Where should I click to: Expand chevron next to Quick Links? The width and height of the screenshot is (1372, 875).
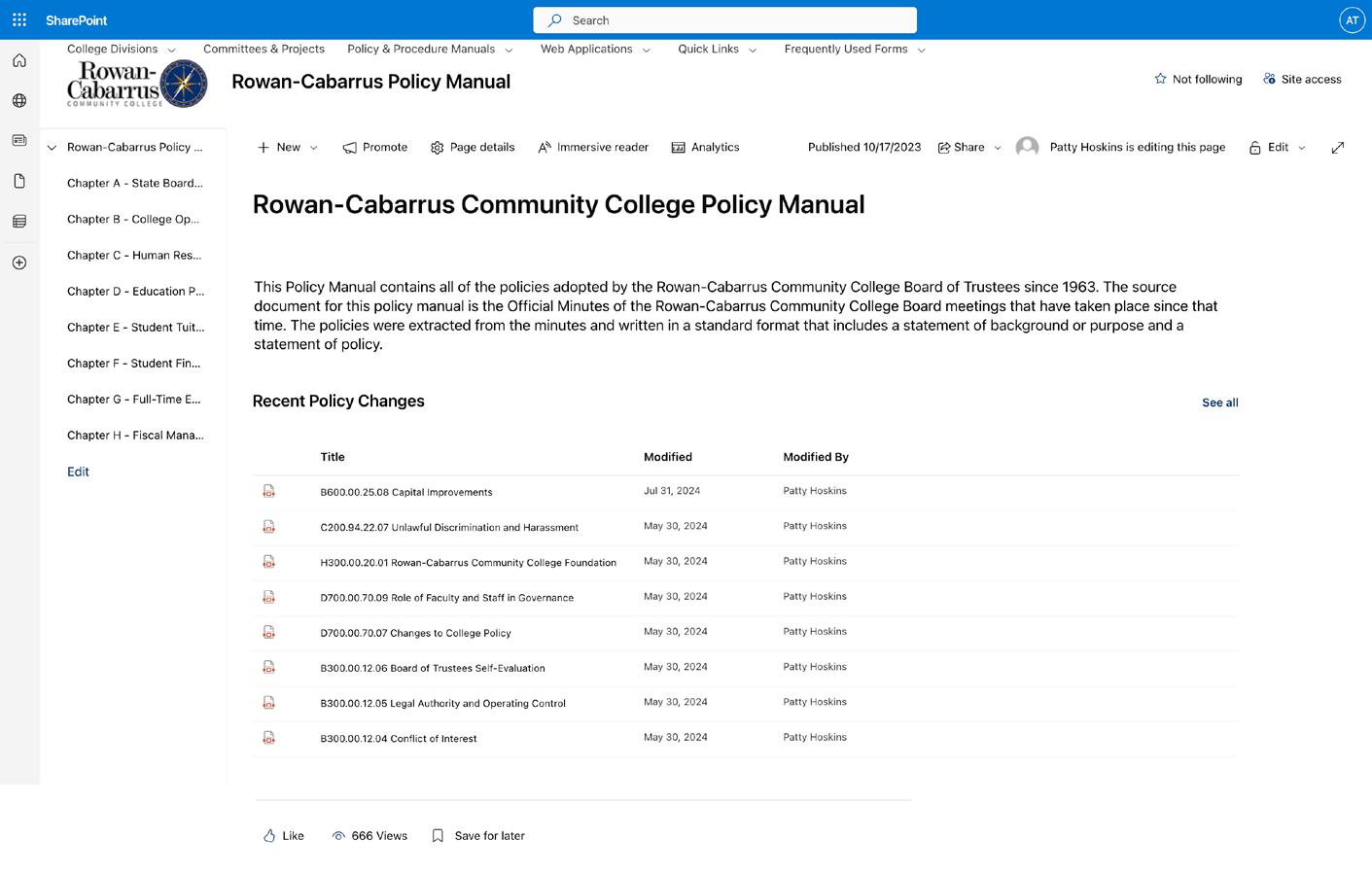752,50
